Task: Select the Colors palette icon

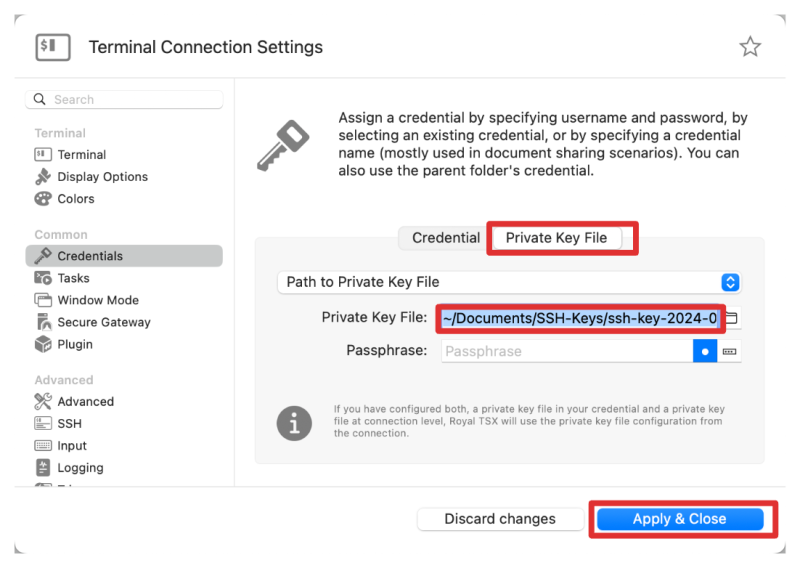Action: pyautogui.click(x=43, y=199)
